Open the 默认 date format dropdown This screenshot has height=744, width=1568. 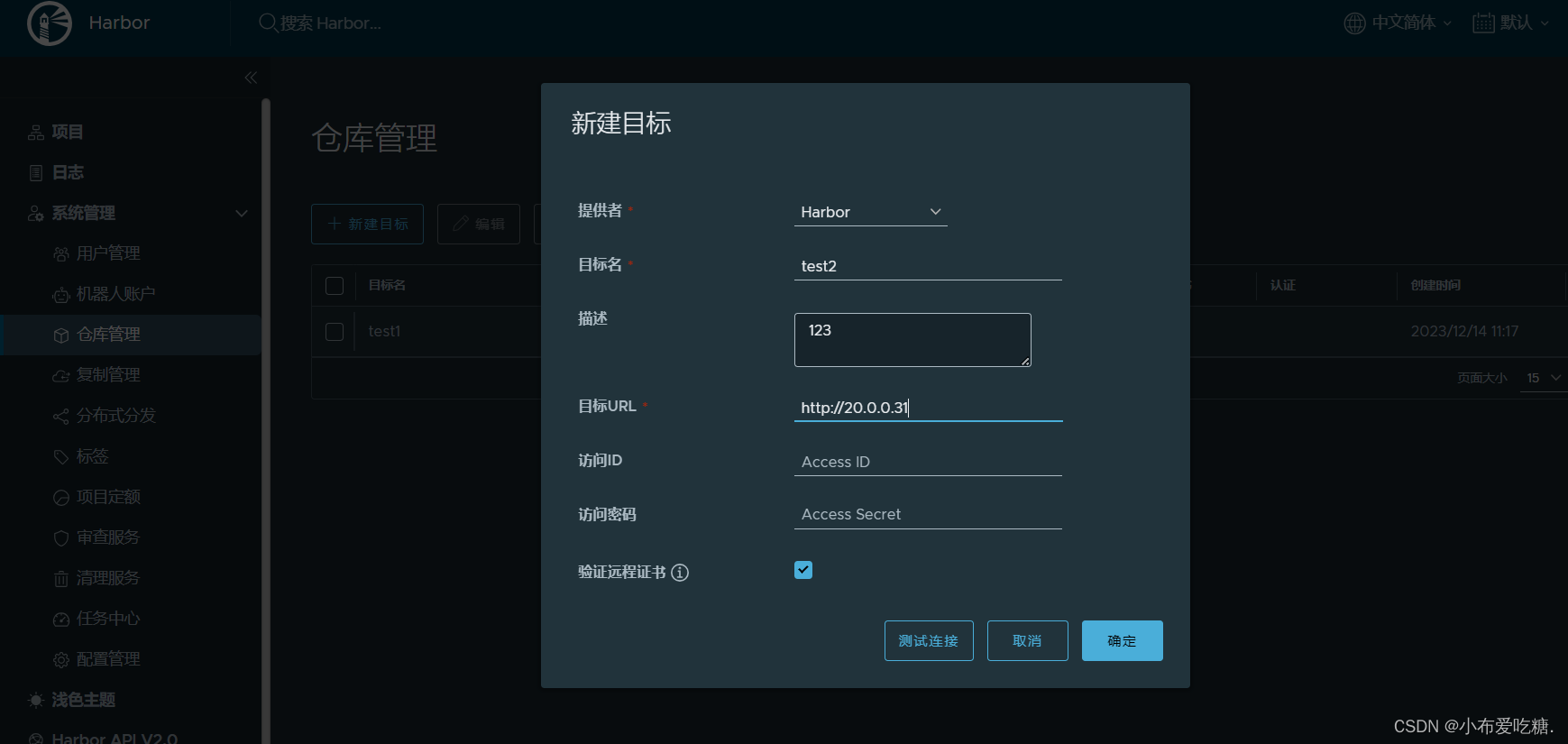pyautogui.click(x=1511, y=23)
